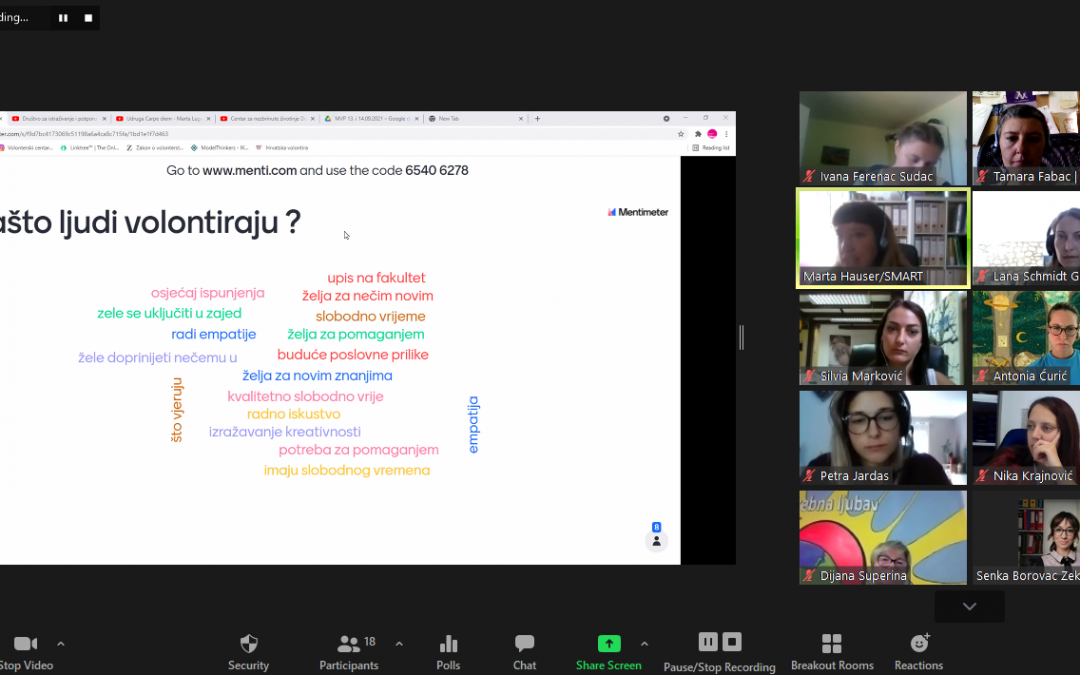Open the Chrome three-dot menu
The height and width of the screenshot is (675, 1080).
(x=726, y=134)
